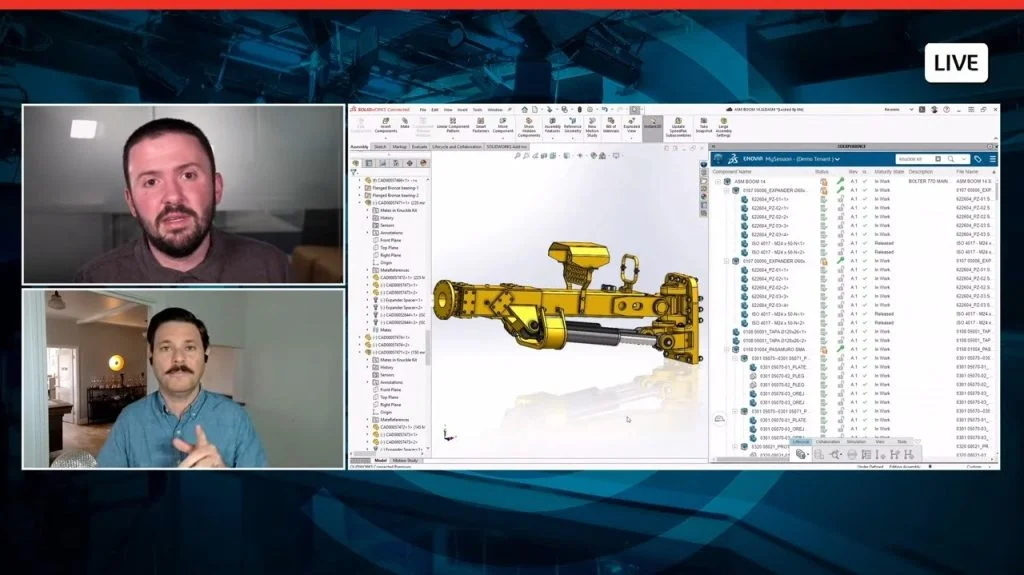Launch Smart Fasteners tool

[x=481, y=125]
